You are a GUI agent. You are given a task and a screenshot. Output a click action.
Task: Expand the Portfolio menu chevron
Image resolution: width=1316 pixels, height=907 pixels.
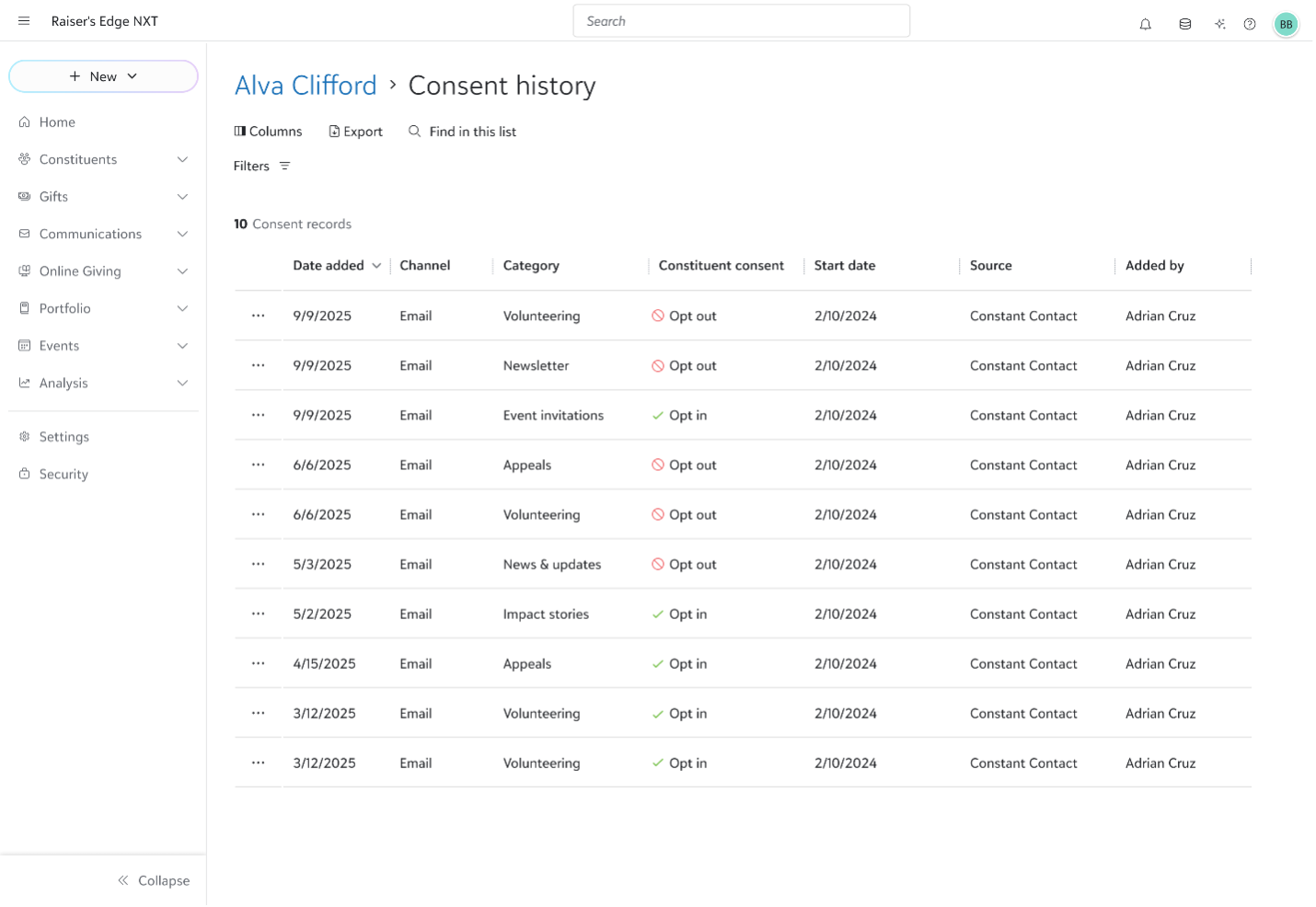[183, 308]
